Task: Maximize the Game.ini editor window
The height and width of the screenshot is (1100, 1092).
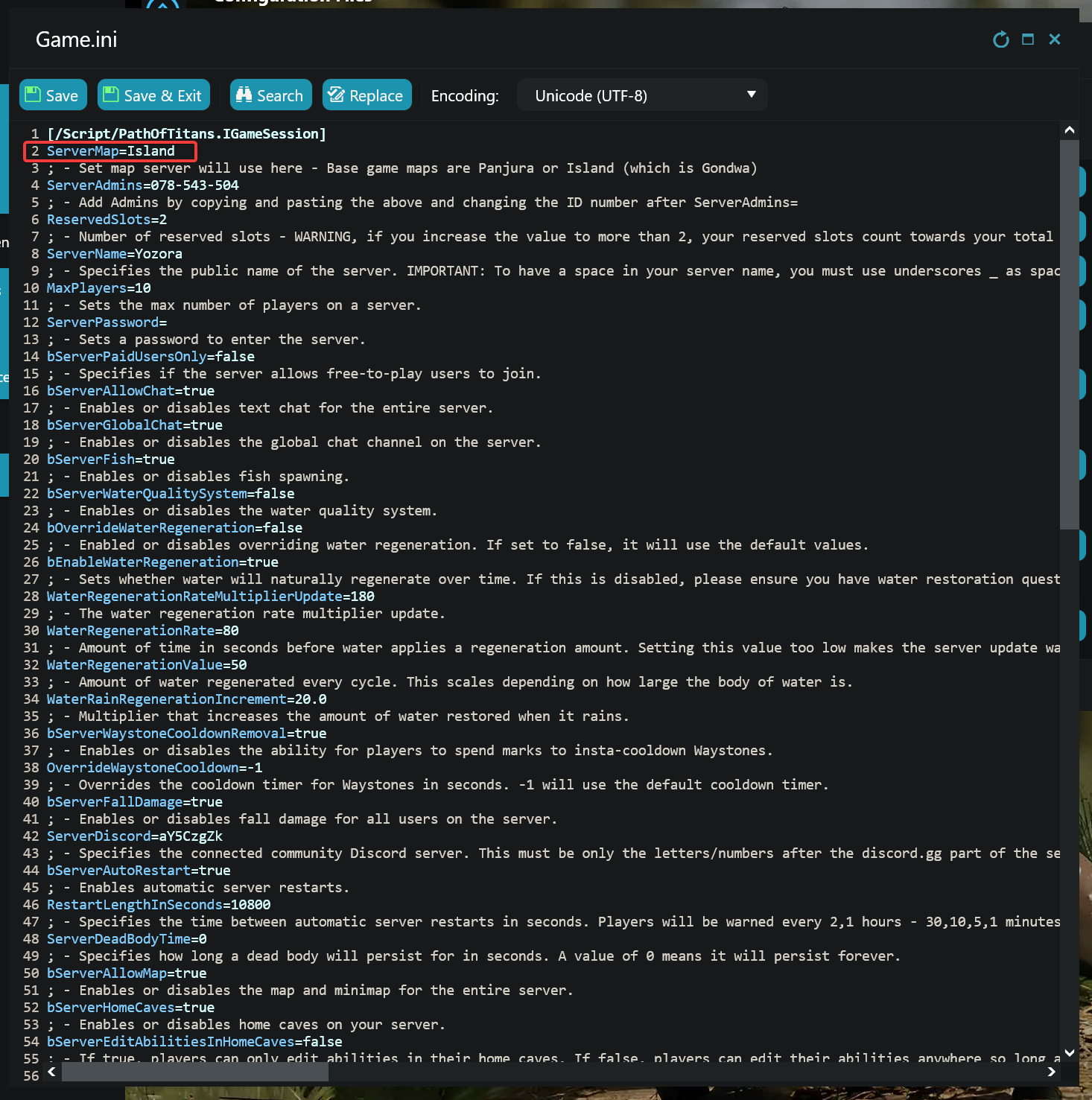Action: tap(1028, 39)
